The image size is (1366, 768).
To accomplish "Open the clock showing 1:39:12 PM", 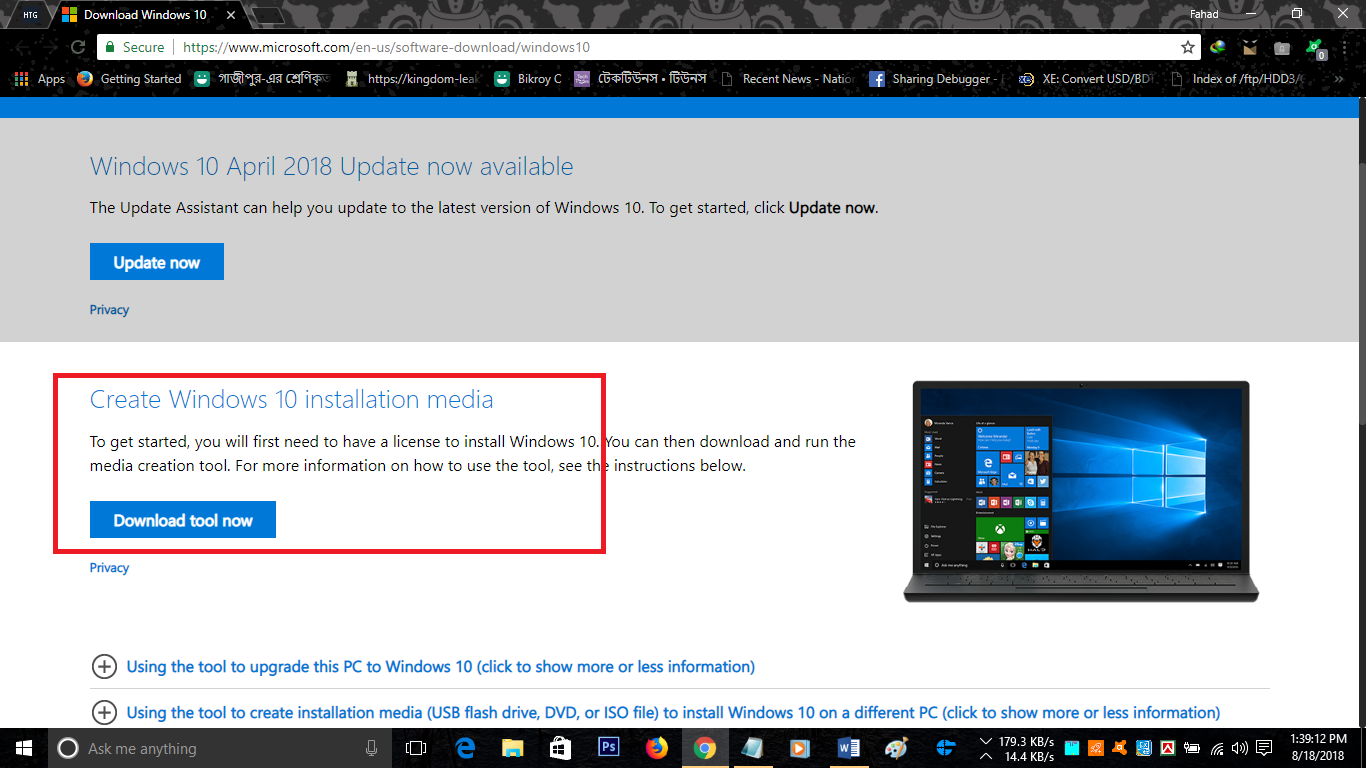I will point(1319,748).
